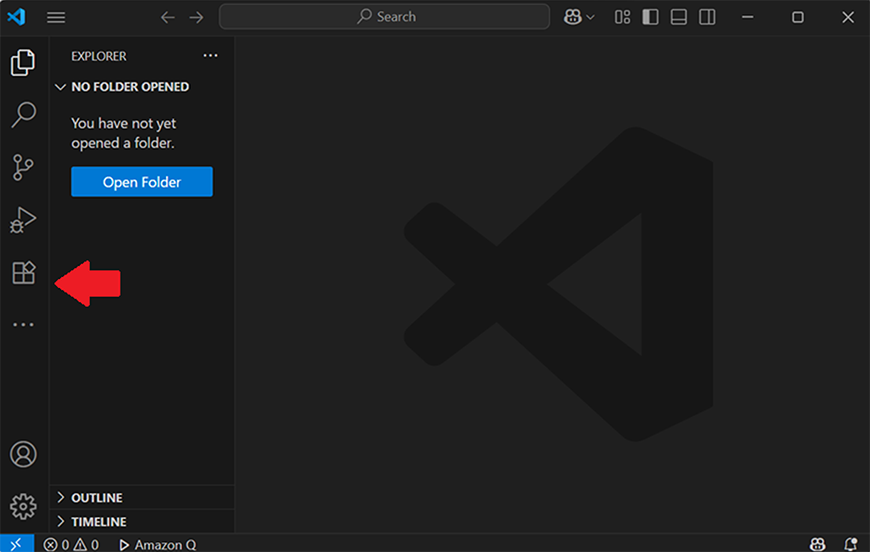The width and height of the screenshot is (870, 552).
Task: Toggle the secondary side bar
Action: [707, 17]
